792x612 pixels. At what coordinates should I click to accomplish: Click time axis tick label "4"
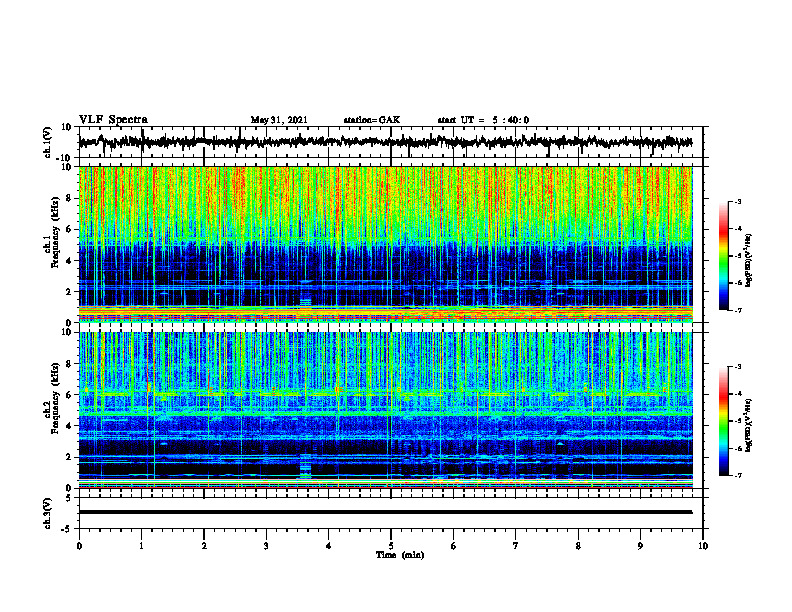pos(329,546)
